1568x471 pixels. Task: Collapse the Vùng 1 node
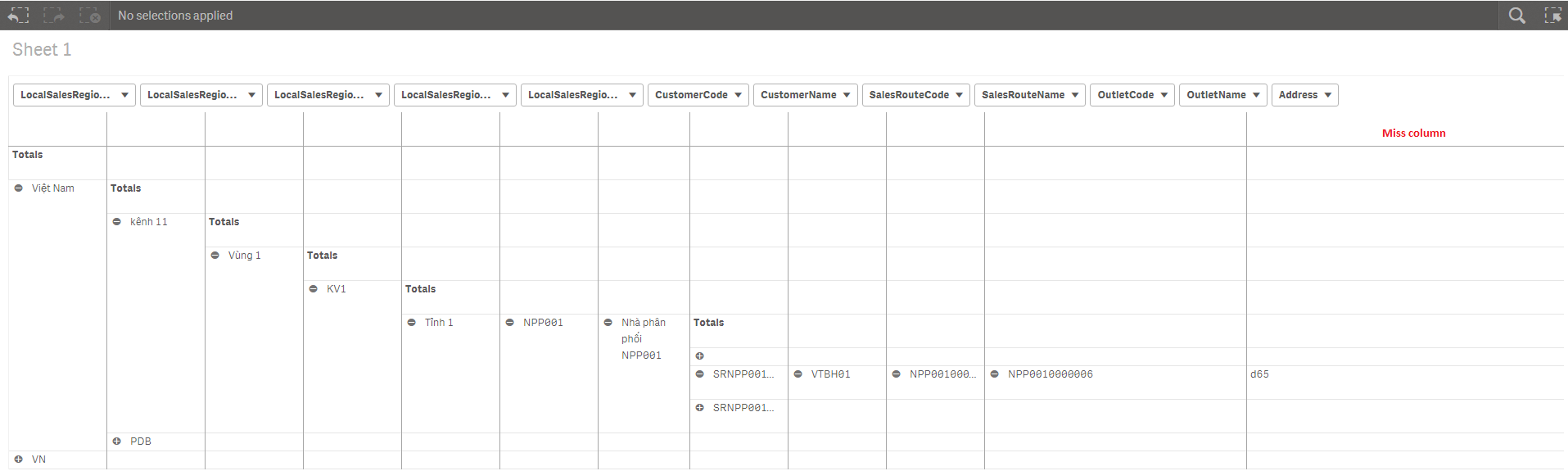coord(215,256)
